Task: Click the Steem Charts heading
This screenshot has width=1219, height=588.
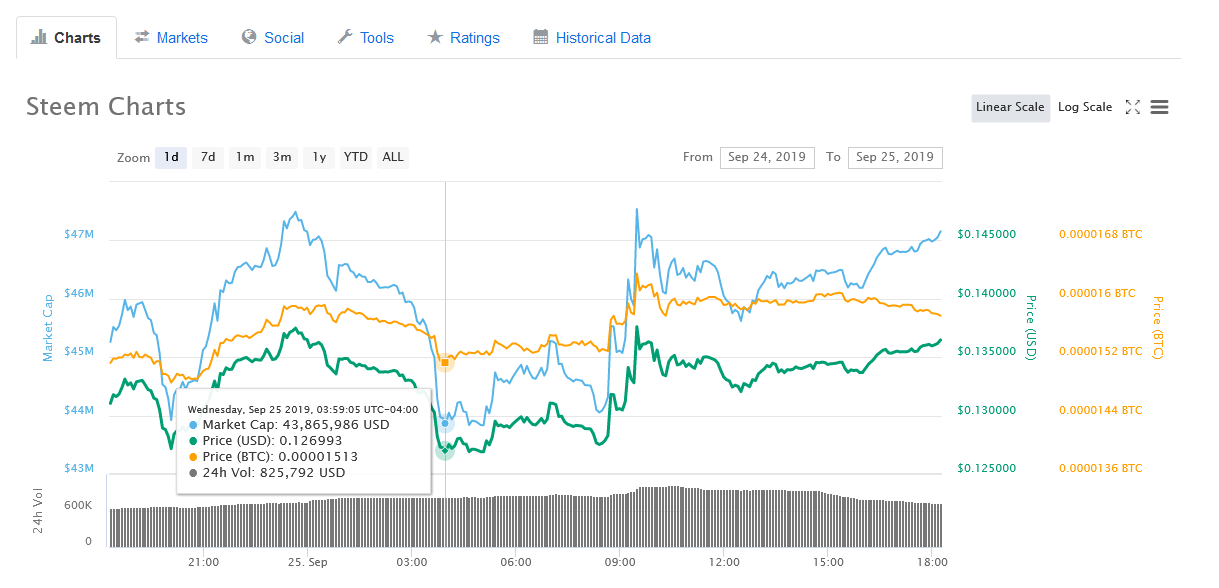Action: coord(106,106)
